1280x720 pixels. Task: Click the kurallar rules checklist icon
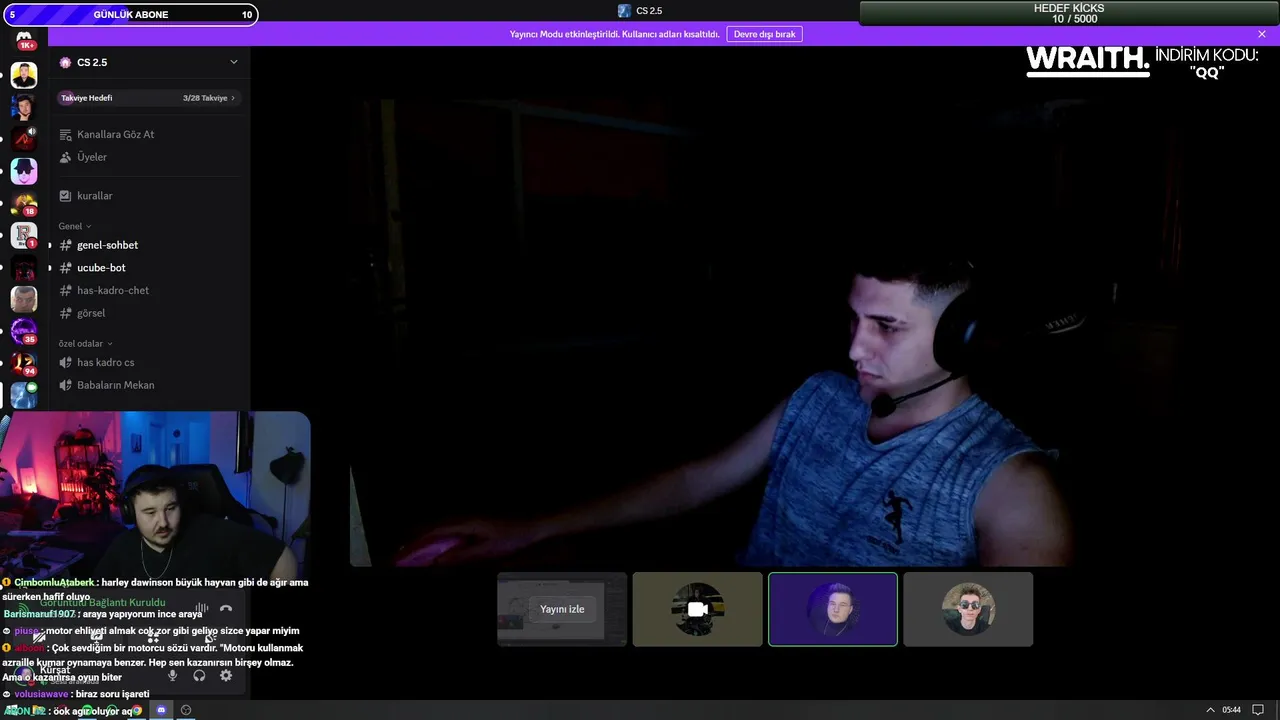point(65,196)
